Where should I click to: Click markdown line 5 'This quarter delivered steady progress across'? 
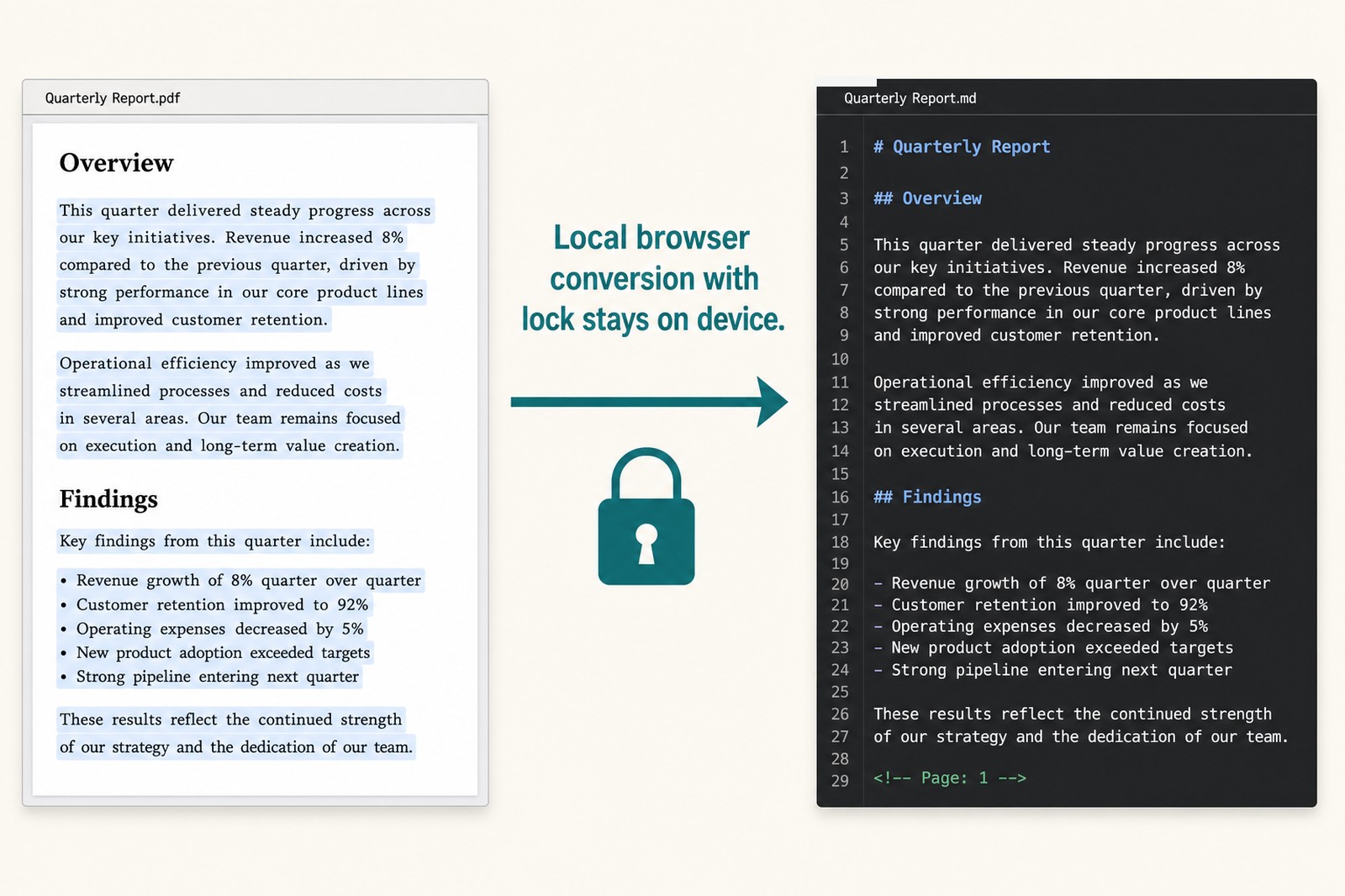[x=1077, y=245]
